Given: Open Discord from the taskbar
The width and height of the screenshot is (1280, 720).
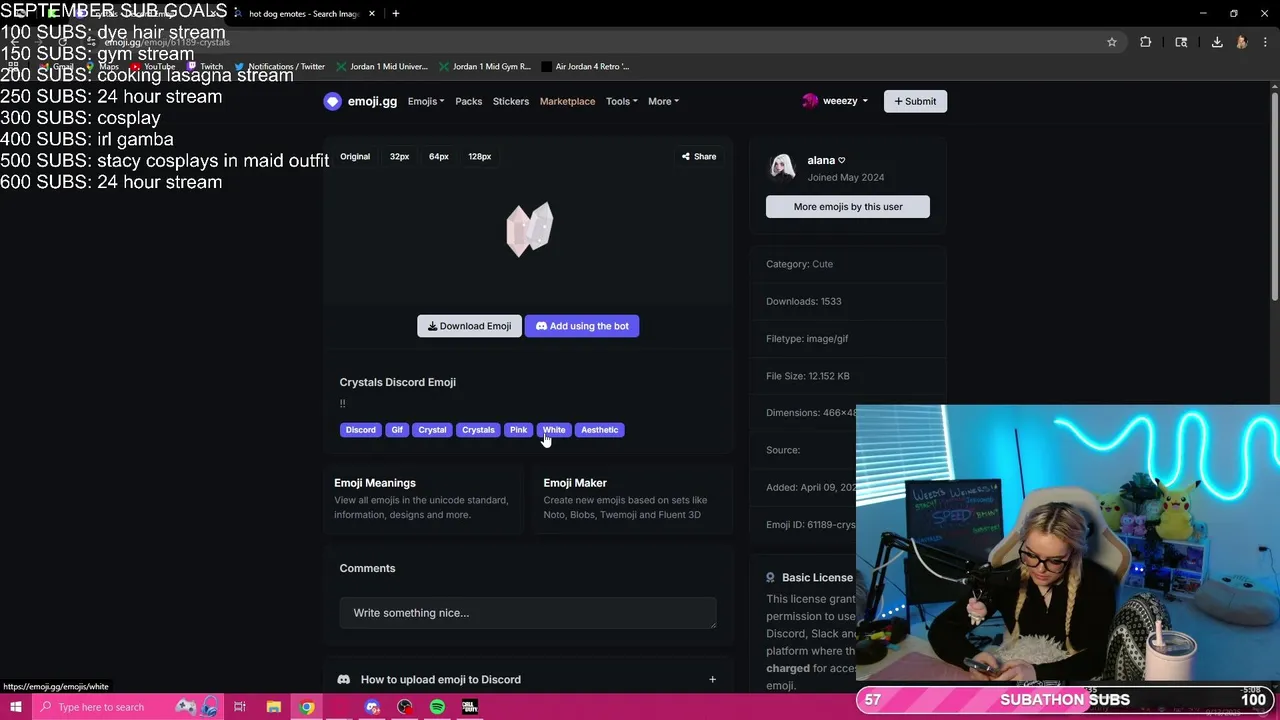Looking at the screenshot, I should 373,707.
